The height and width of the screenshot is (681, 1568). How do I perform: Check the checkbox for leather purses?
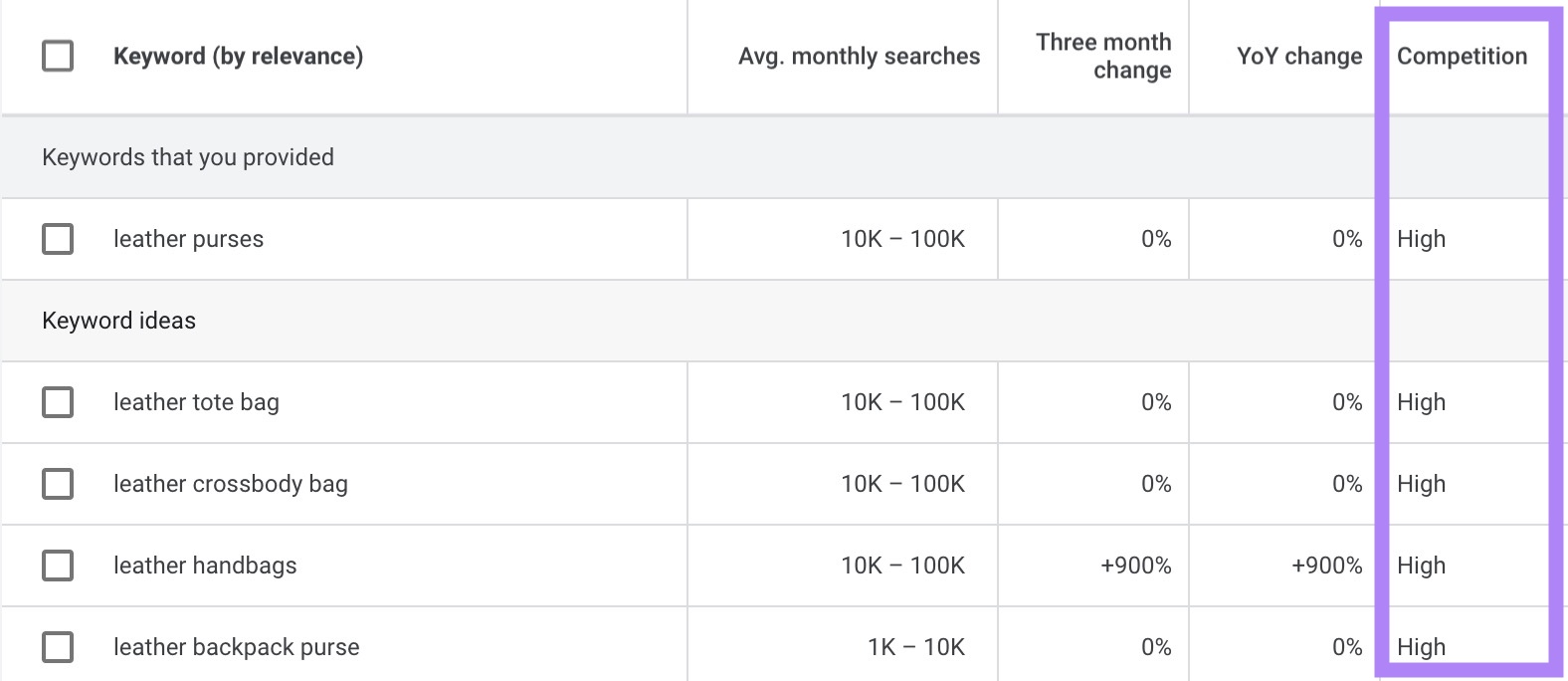pyautogui.click(x=57, y=239)
